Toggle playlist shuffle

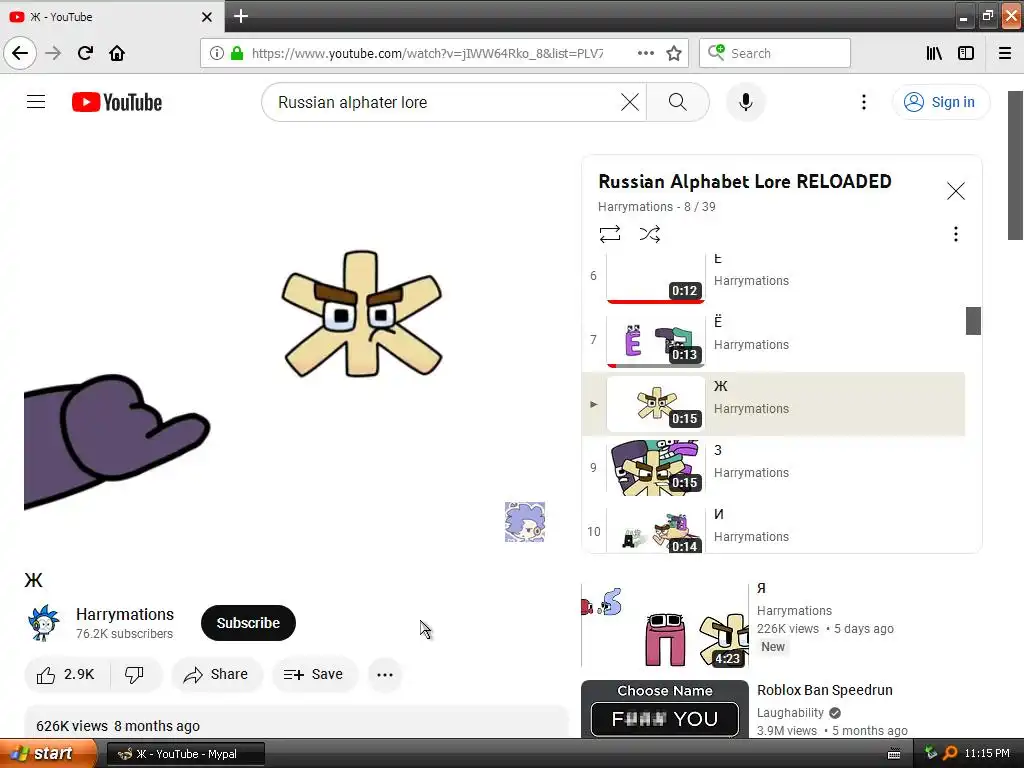650,234
